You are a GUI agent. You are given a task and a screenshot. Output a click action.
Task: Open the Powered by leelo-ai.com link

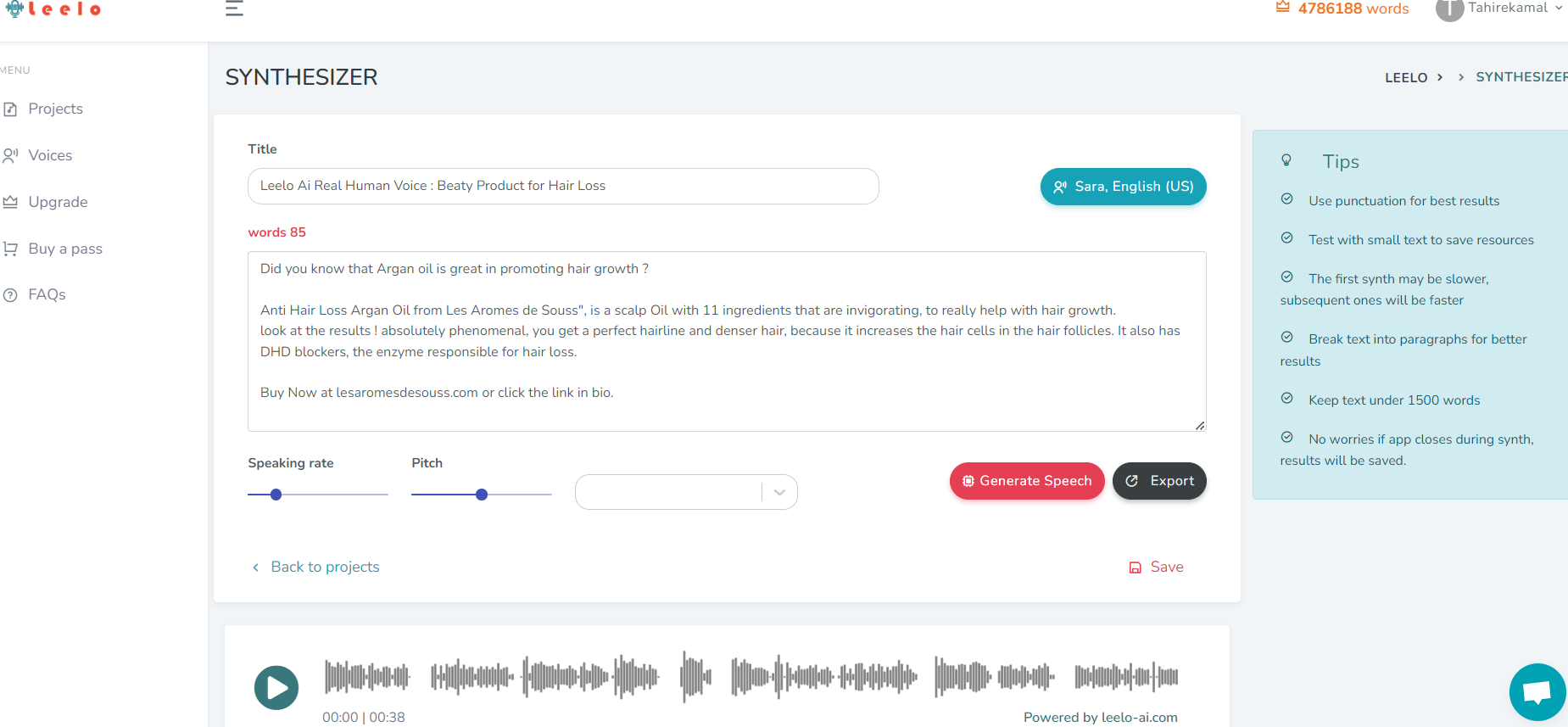coord(1101,717)
